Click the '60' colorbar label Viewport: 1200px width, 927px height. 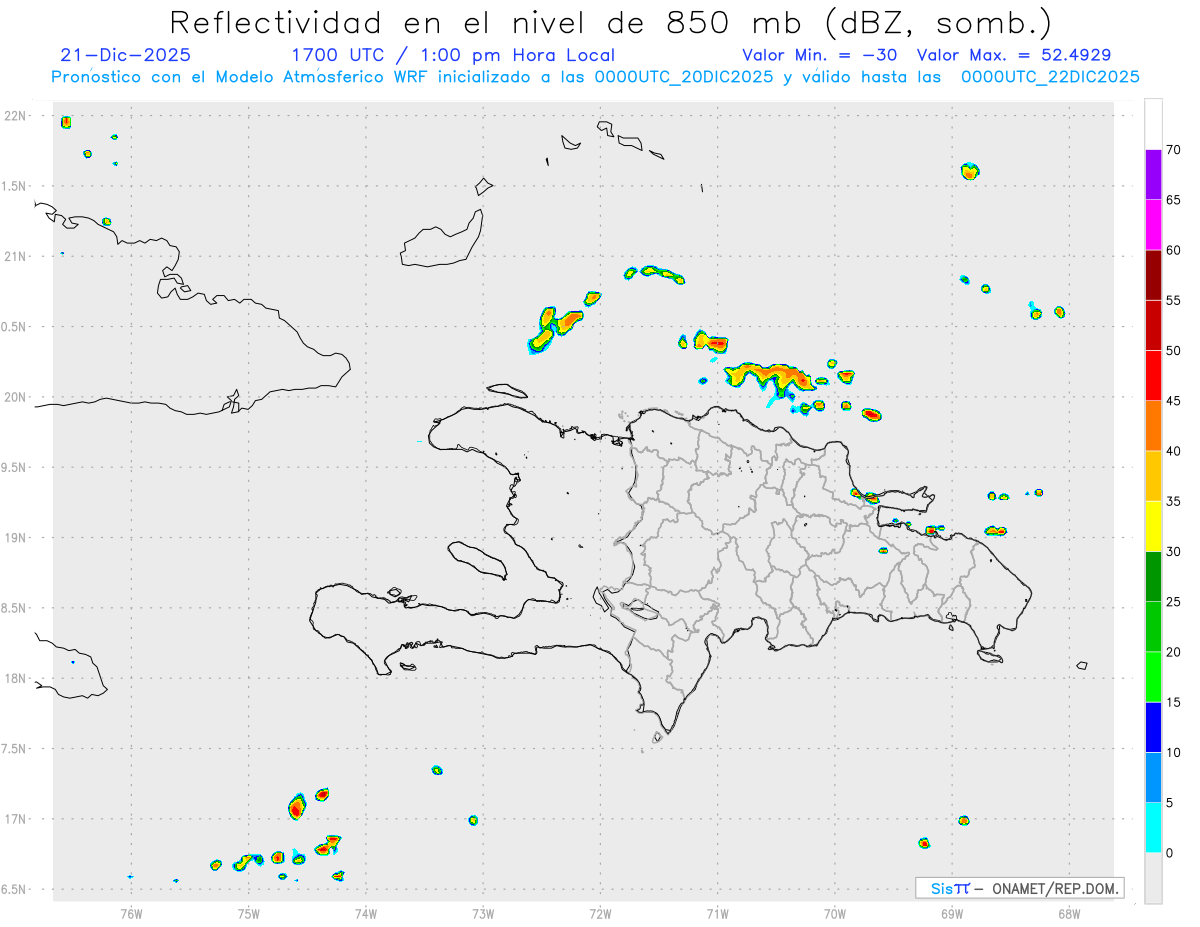(x=1174, y=250)
